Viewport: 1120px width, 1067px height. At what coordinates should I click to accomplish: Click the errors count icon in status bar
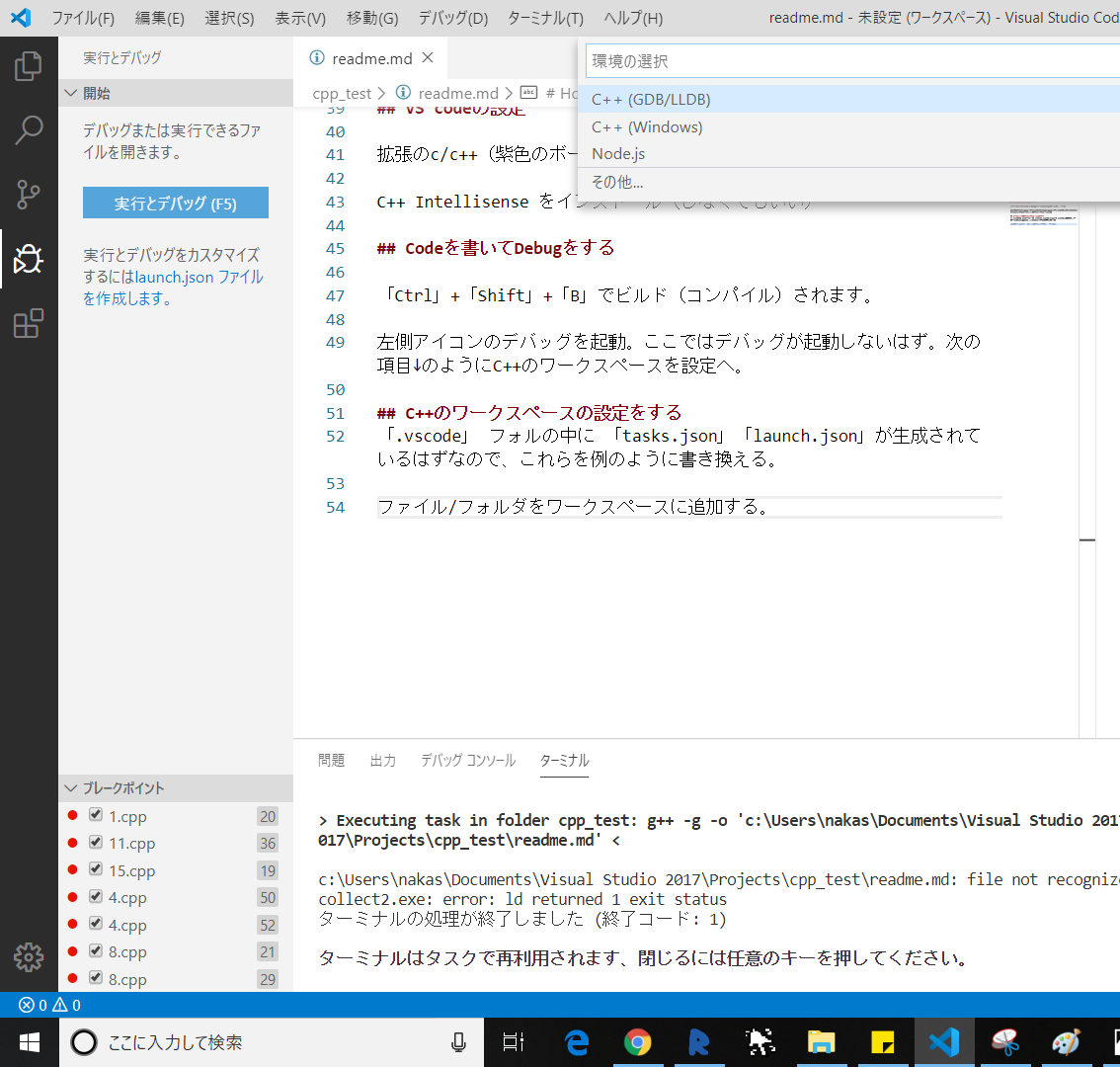coord(27,1005)
